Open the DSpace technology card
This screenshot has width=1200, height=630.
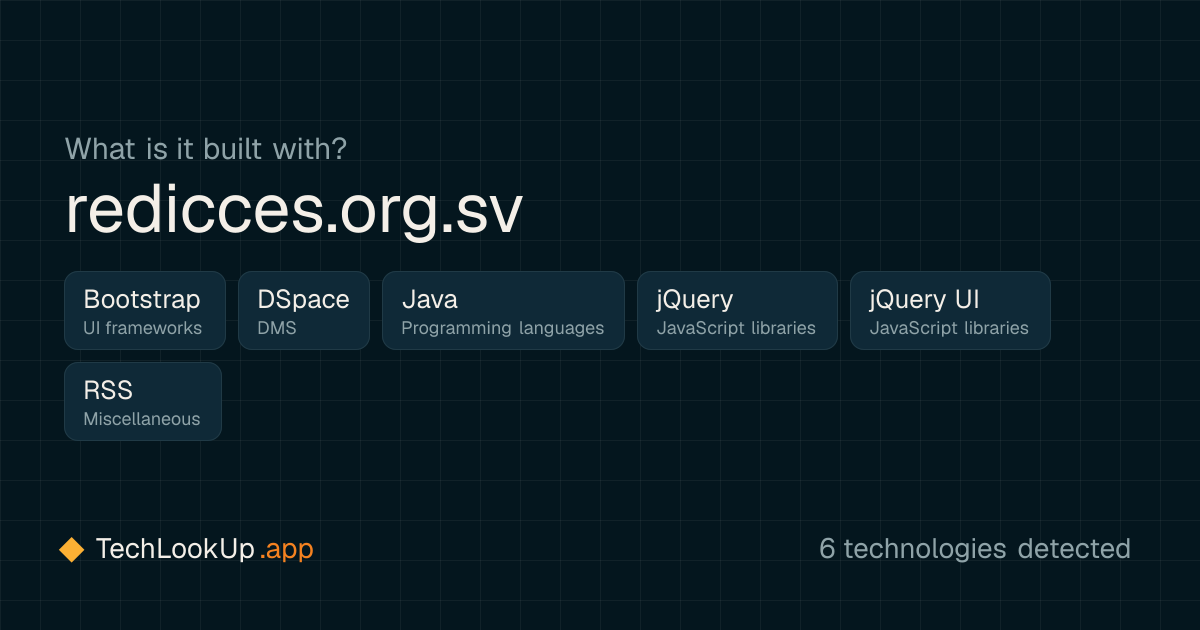304,310
